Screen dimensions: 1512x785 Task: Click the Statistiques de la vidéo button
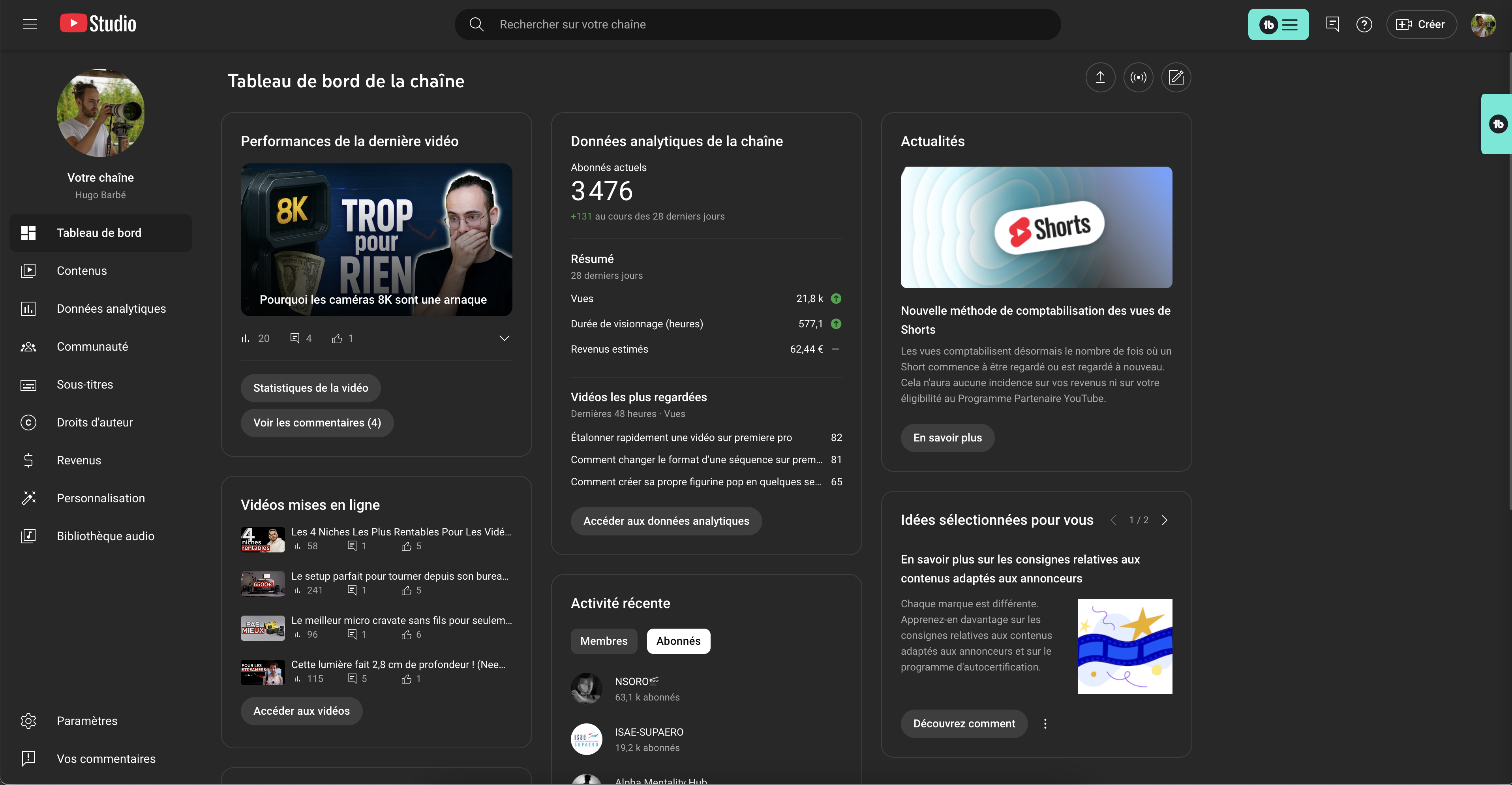point(311,387)
